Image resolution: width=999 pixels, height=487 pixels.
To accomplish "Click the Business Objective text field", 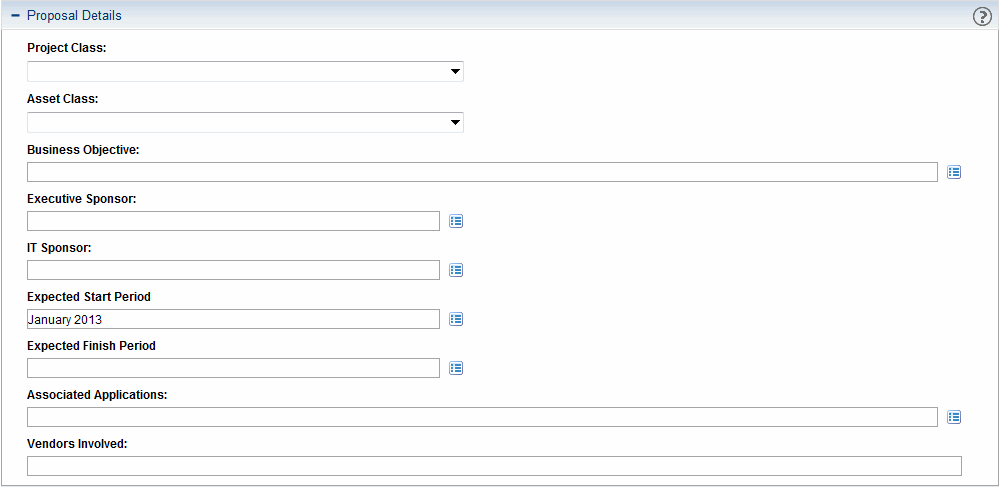I will (482, 172).
